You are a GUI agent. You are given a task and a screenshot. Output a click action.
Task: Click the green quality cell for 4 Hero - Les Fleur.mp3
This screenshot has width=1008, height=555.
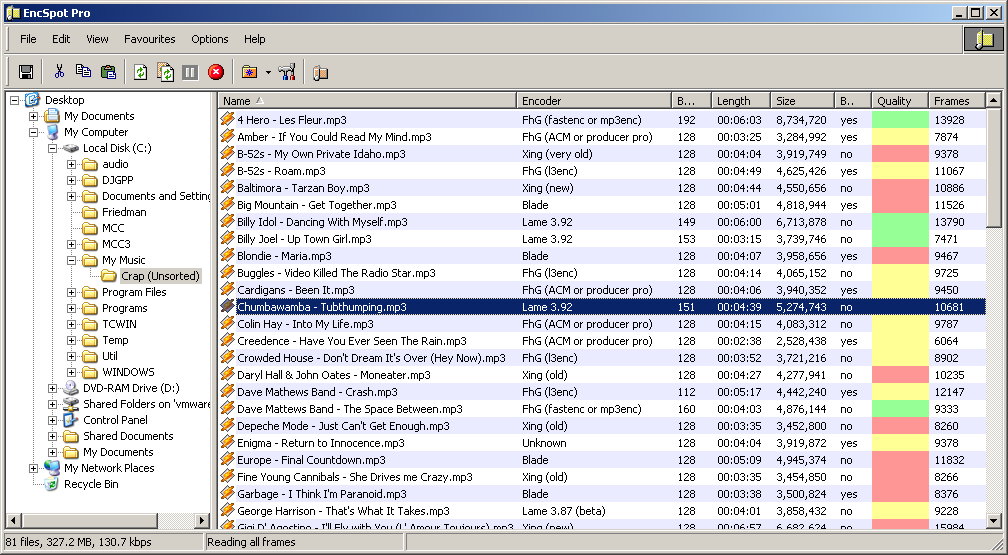click(900, 120)
